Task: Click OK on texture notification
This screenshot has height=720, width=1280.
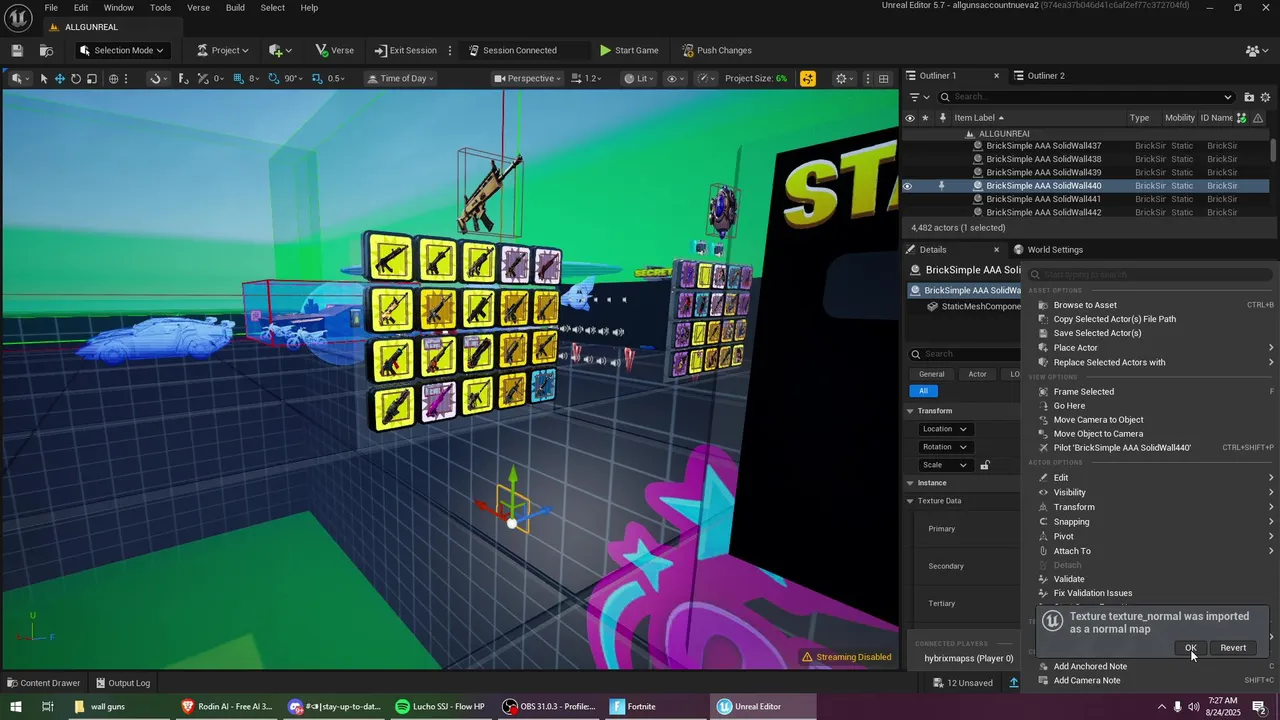Action: pyautogui.click(x=1190, y=648)
